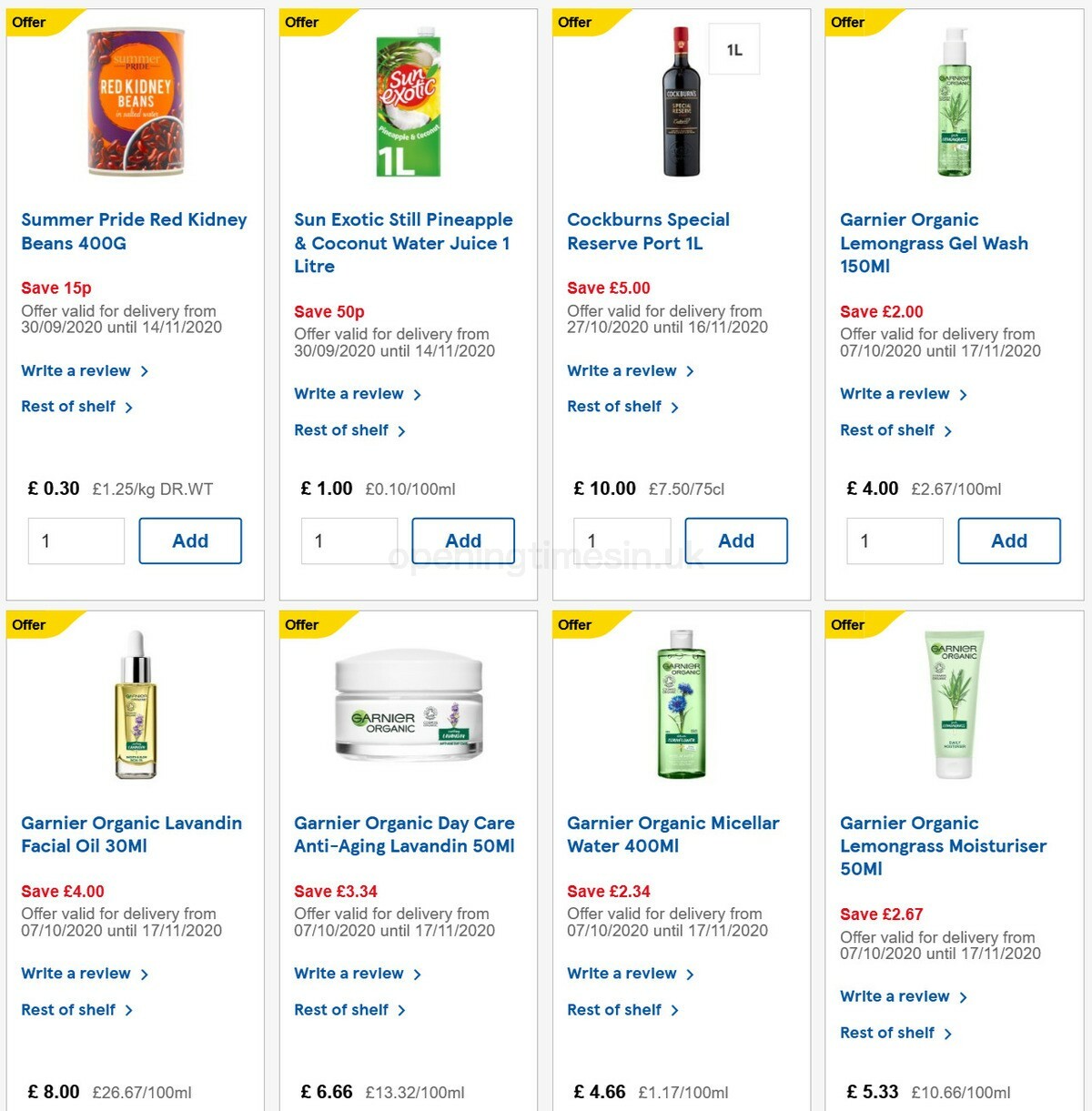View Rest of shelf for Lavandin Facial Oil
The width and height of the screenshot is (1092, 1111).
69,1009
